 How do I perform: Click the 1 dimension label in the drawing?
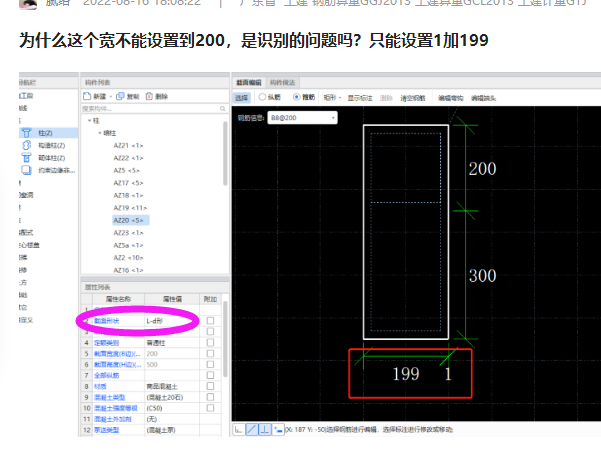click(448, 374)
